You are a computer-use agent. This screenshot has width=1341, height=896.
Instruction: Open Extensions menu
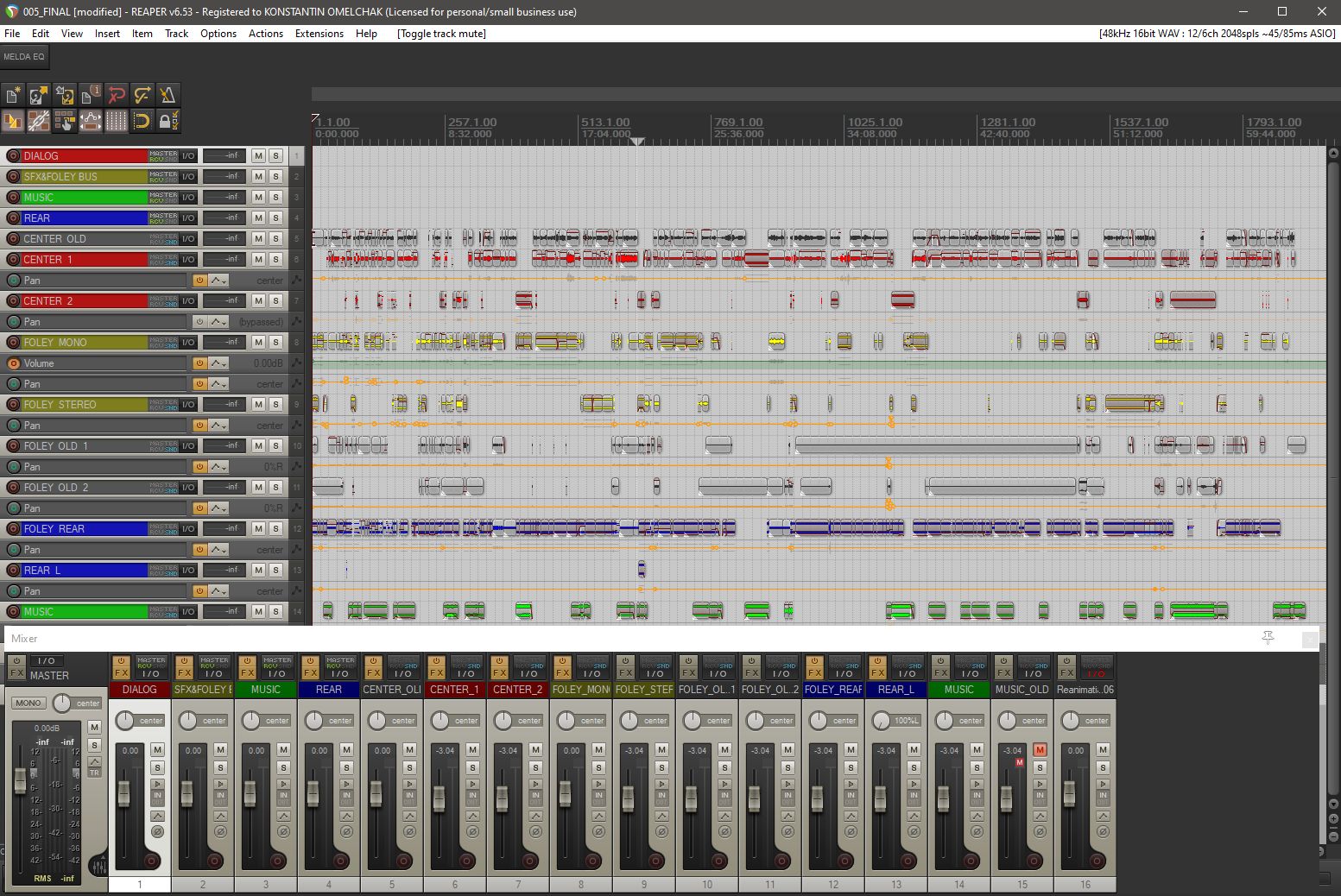[x=319, y=34]
